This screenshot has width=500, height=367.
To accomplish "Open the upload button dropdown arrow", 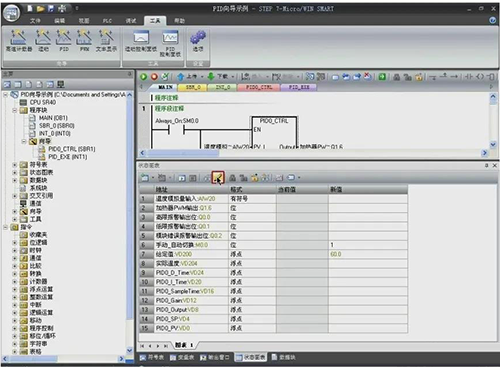I will click(202, 77).
